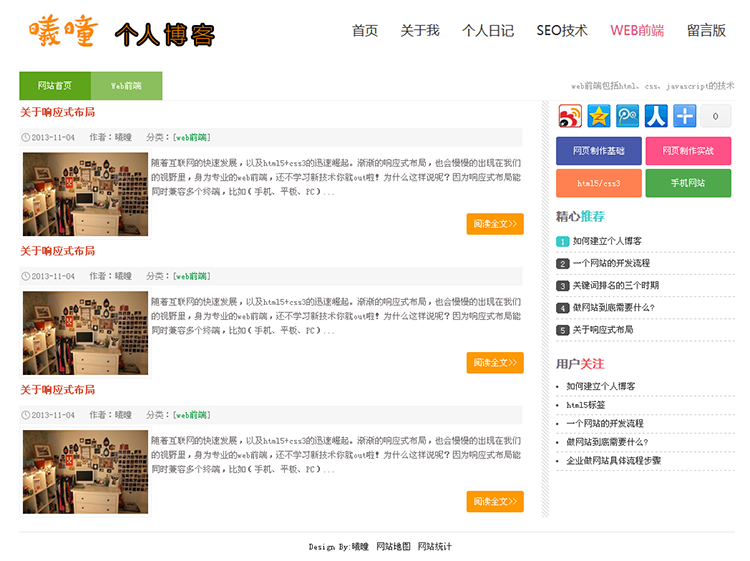This screenshot has width=750, height=561.
Task: Click 阅读全文 button of first article
Action: (x=495, y=224)
